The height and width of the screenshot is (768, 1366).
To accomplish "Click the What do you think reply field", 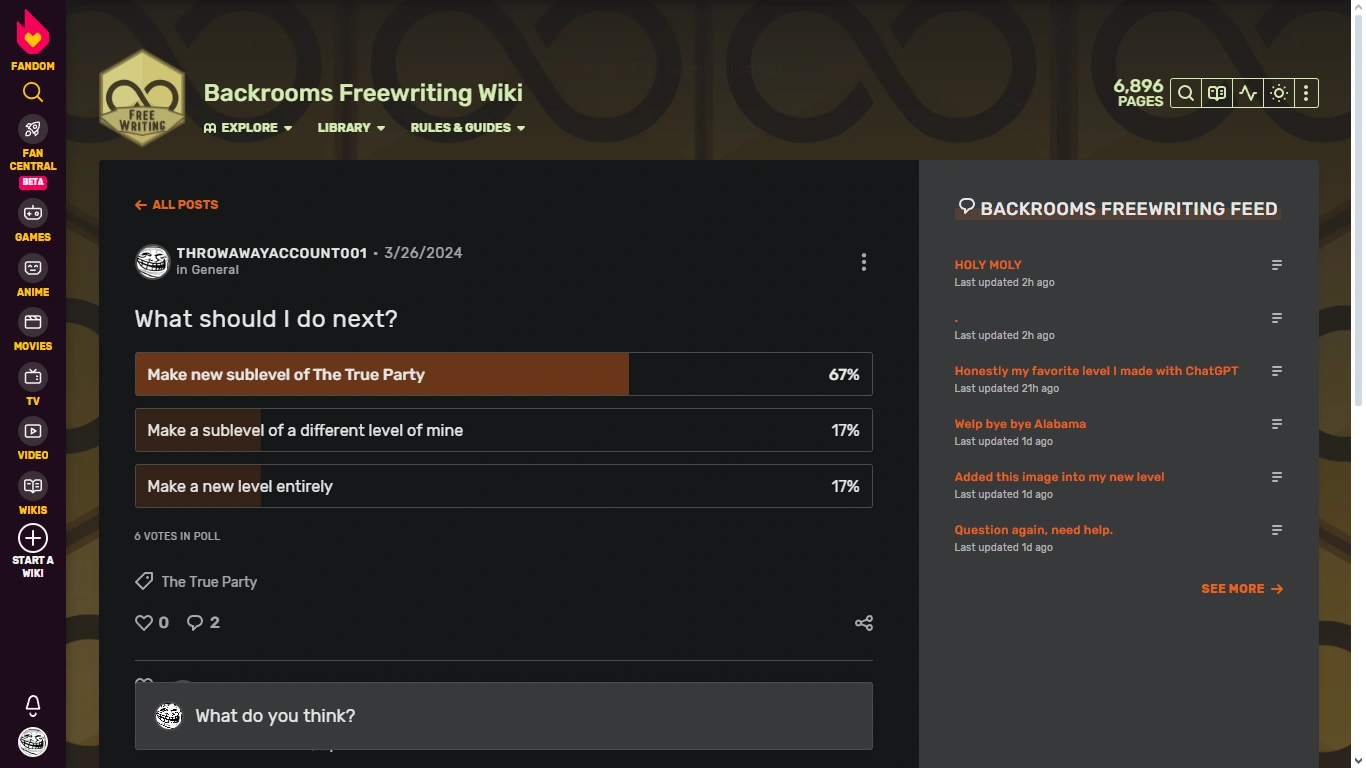I will tap(503, 716).
